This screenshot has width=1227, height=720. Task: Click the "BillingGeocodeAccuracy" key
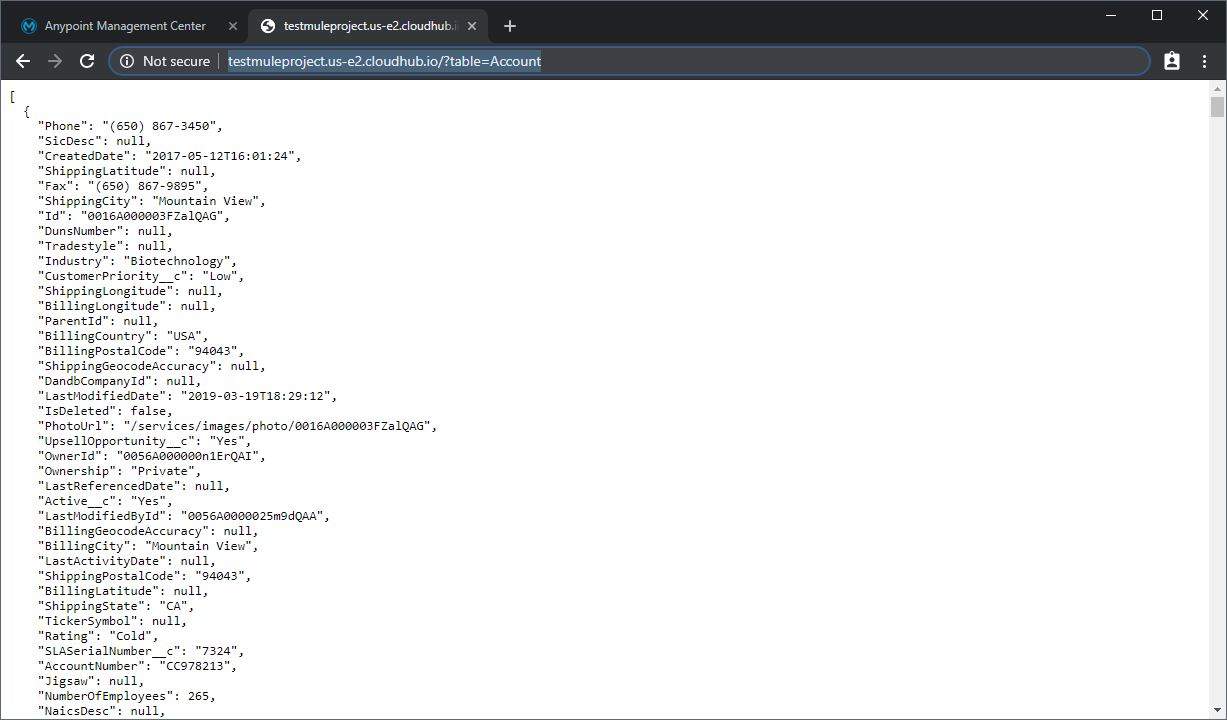click(x=124, y=531)
